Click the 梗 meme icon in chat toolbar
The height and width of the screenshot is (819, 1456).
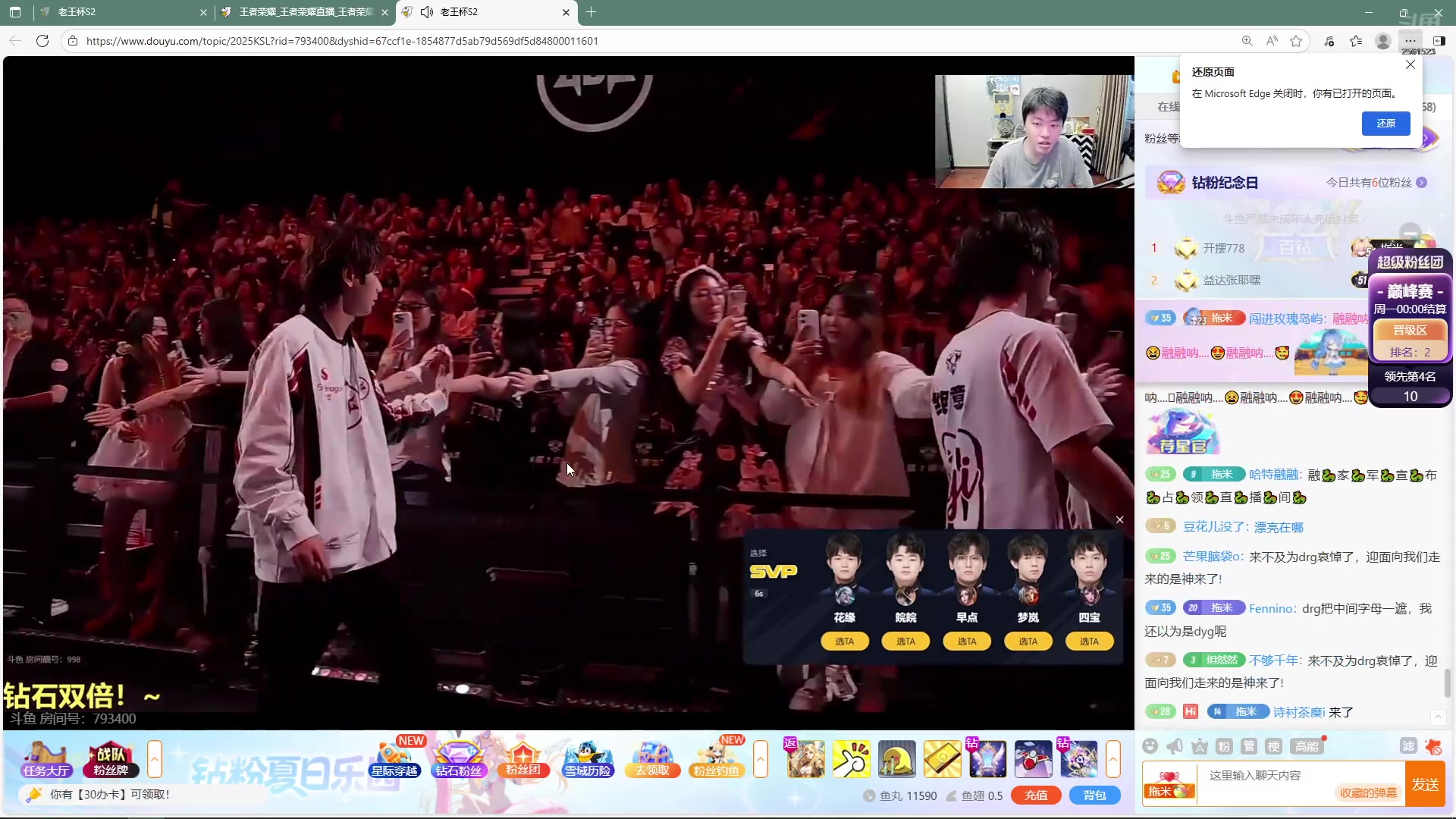point(1274,746)
